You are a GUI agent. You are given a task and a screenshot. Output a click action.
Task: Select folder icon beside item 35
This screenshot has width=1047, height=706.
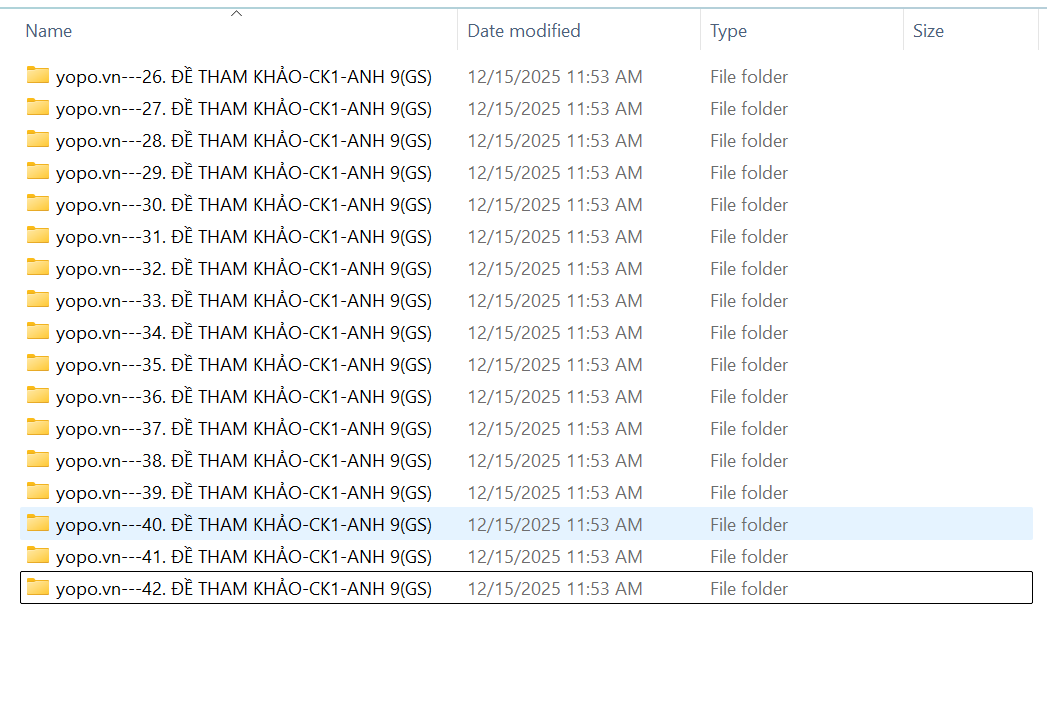[x=38, y=364]
